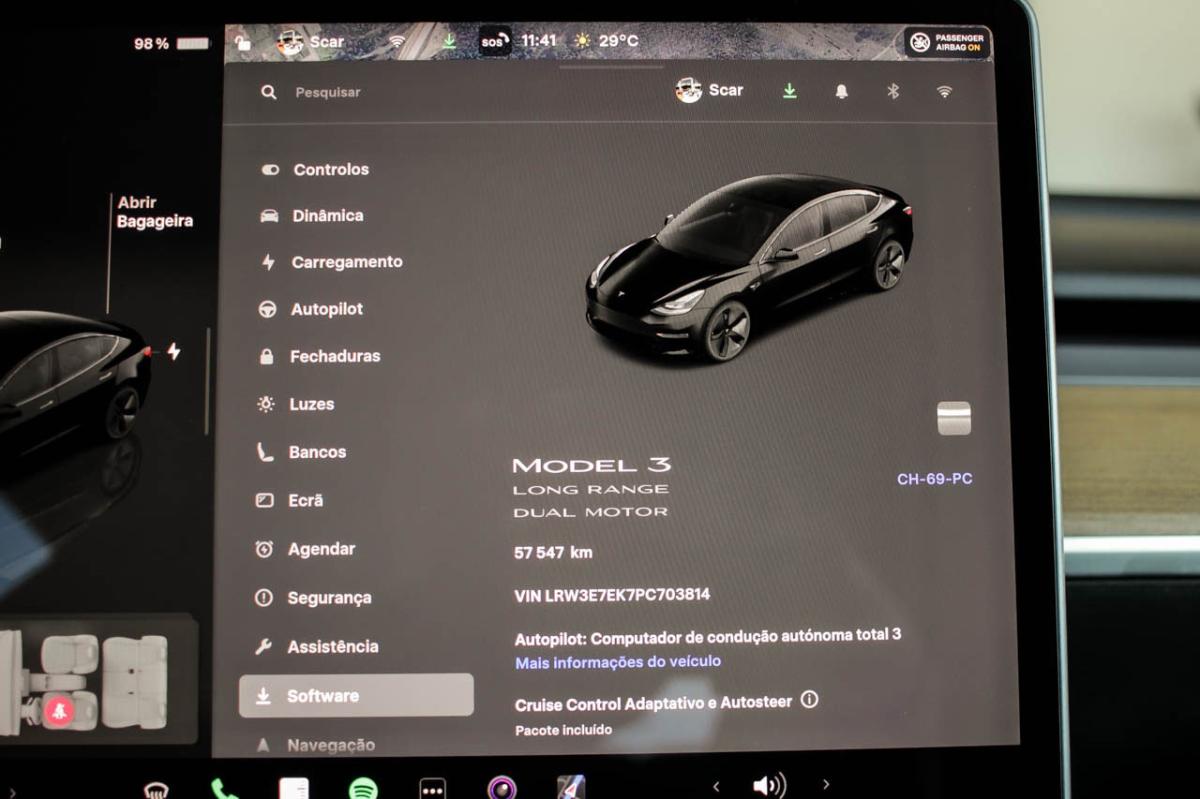Open the Luzes settings menu
The width and height of the screenshot is (1200, 799).
pos(296,404)
